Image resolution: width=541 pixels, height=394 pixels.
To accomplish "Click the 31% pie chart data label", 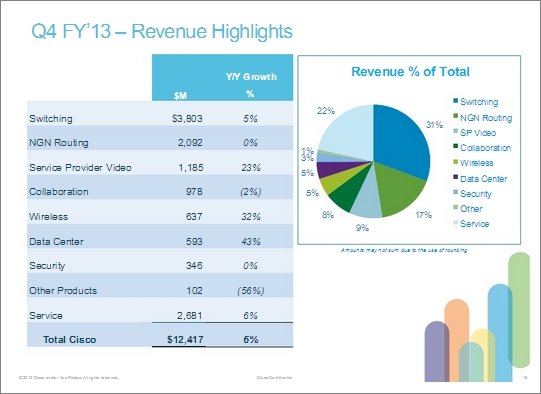I will tap(434, 125).
